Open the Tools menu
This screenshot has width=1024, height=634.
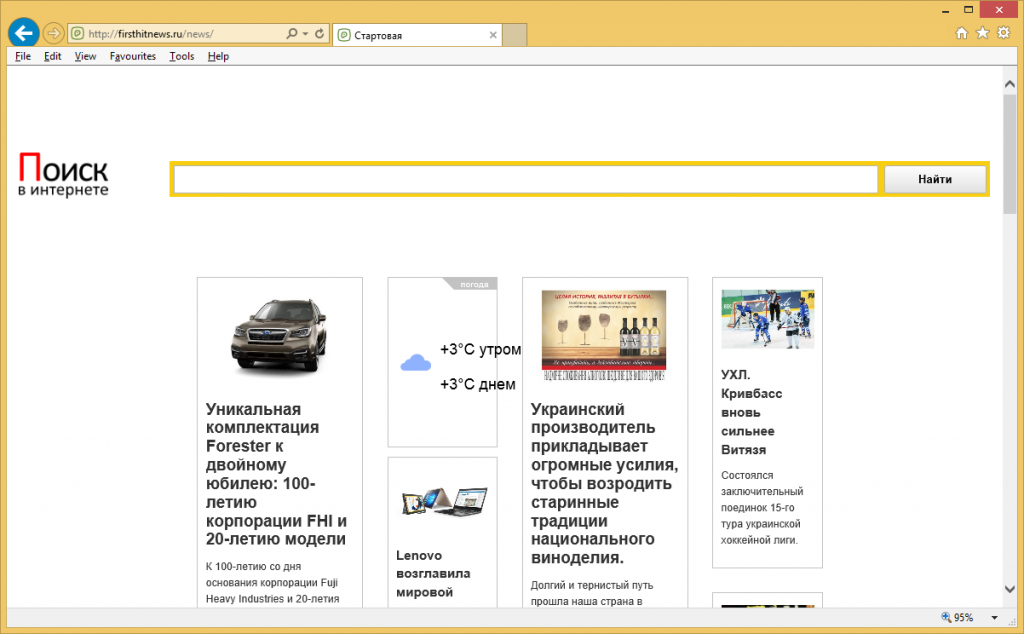(x=181, y=56)
